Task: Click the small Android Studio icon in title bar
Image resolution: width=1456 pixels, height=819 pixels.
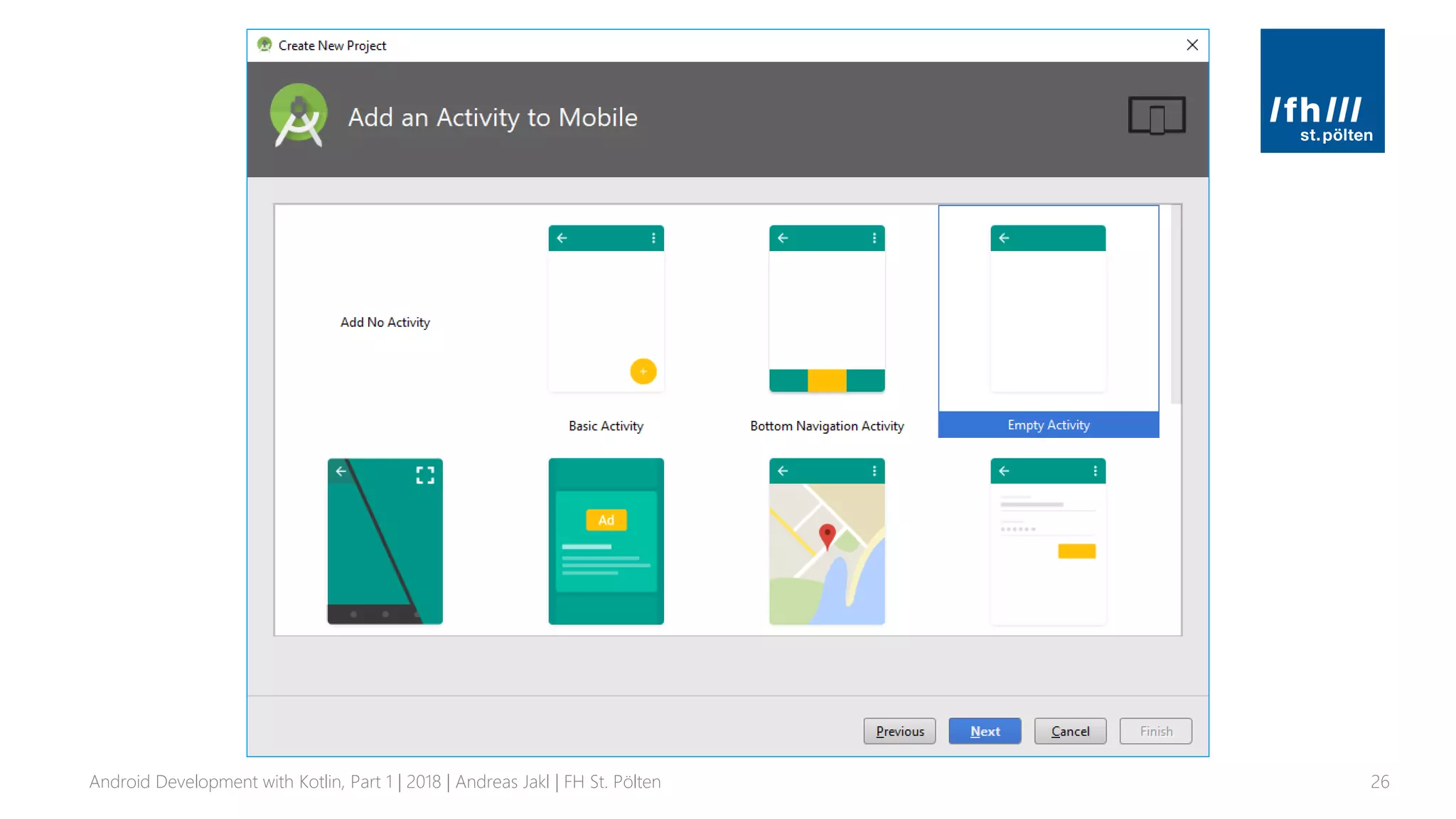Action: [264, 45]
